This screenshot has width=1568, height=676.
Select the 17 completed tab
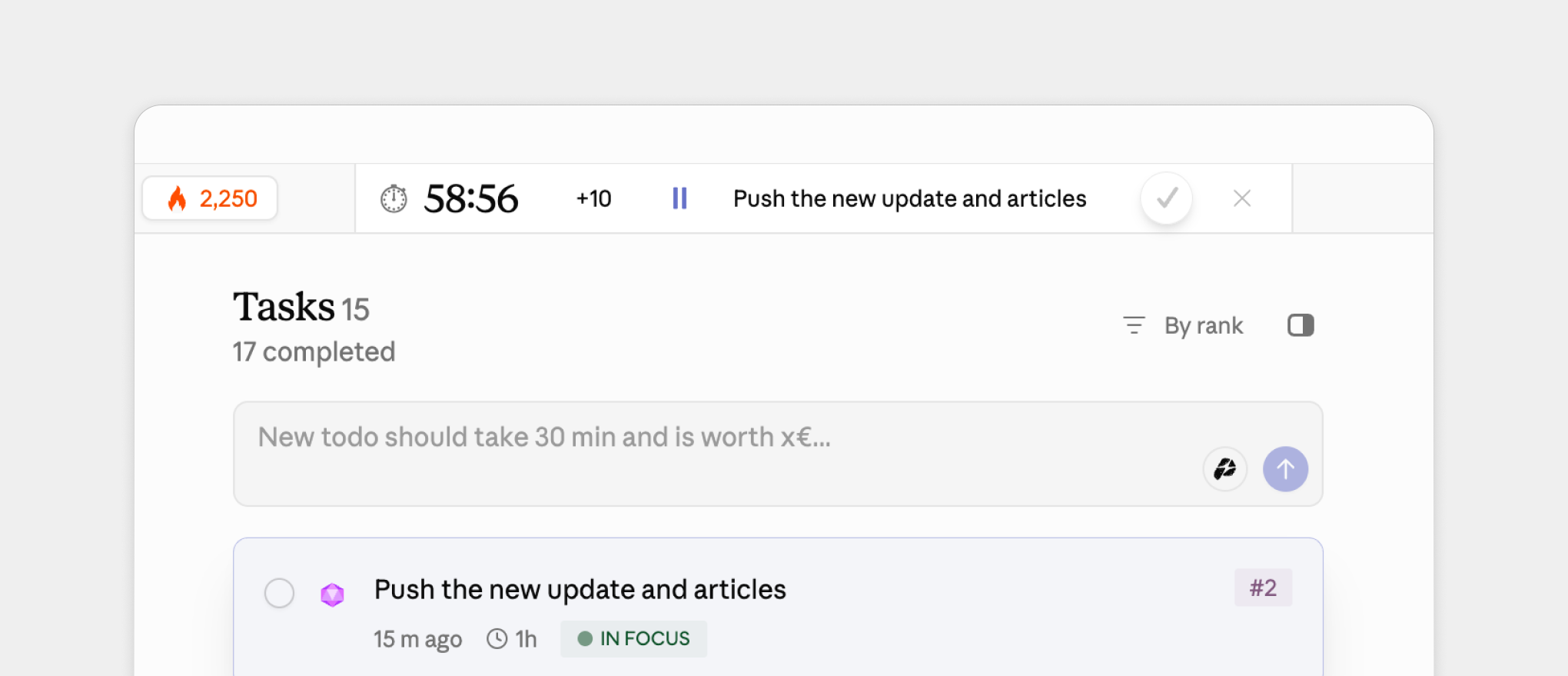(x=314, y=351)
